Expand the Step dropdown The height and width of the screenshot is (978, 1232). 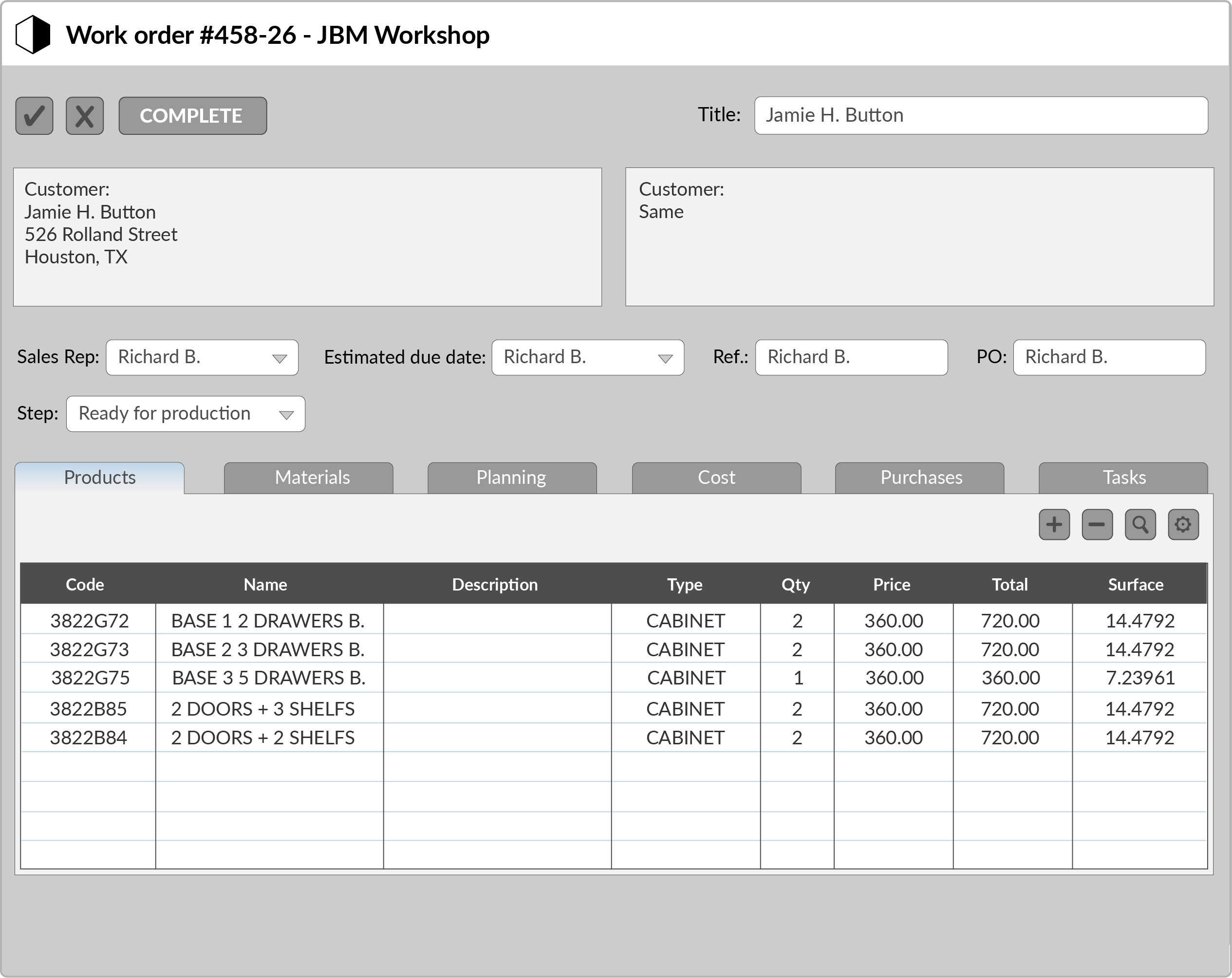click(x=186, y=414)
